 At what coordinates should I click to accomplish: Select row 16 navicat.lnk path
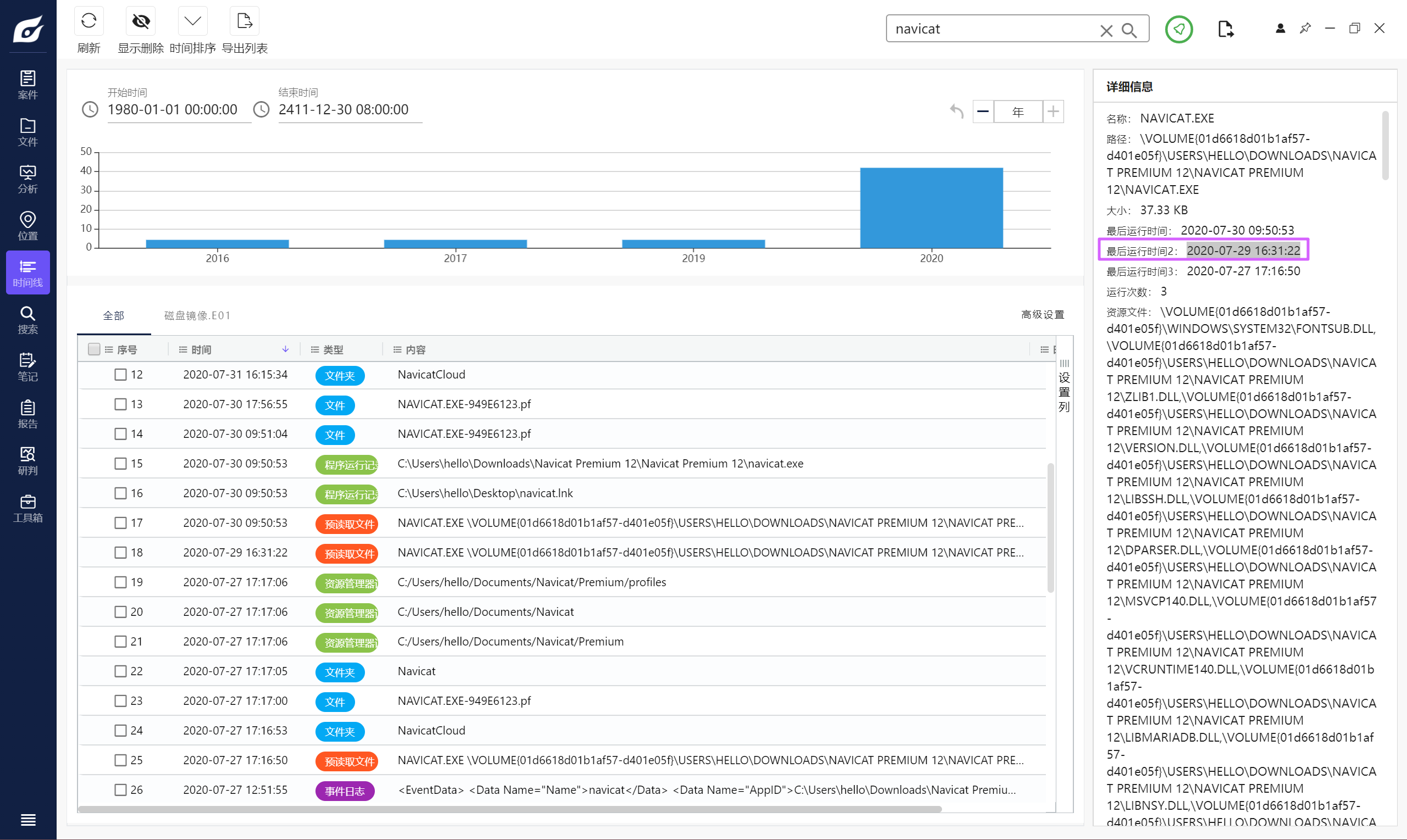point(485,493)
